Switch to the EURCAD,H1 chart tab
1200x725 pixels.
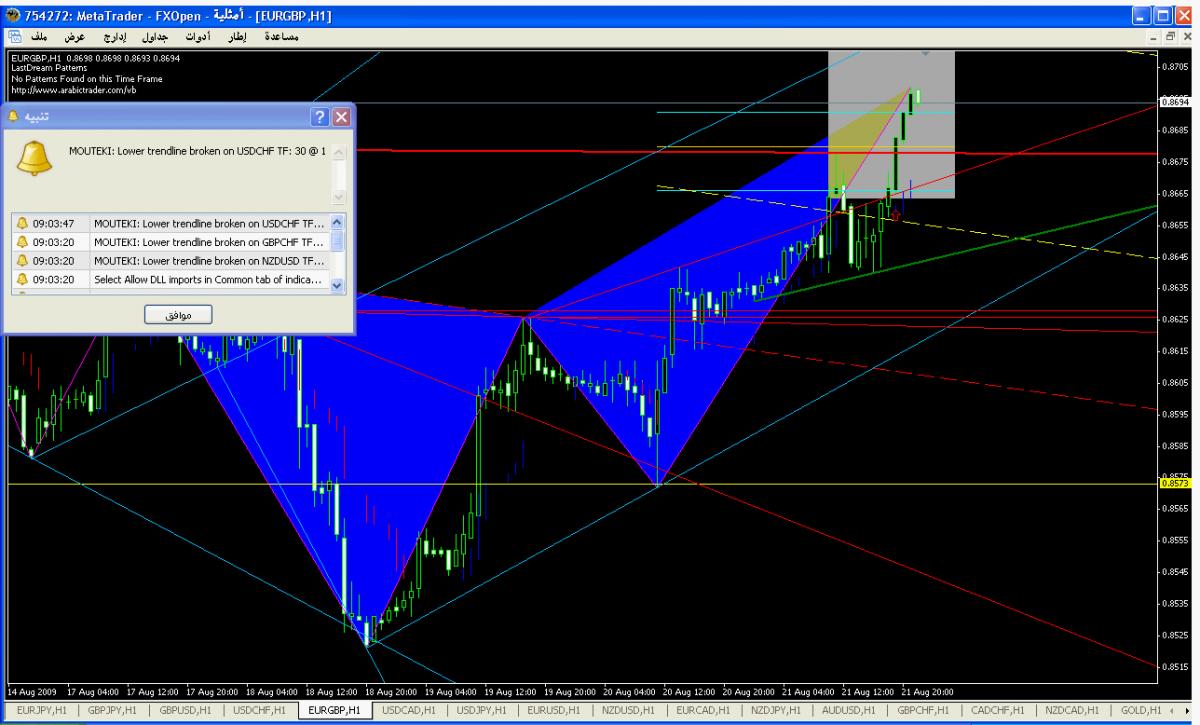click(704, 710)
